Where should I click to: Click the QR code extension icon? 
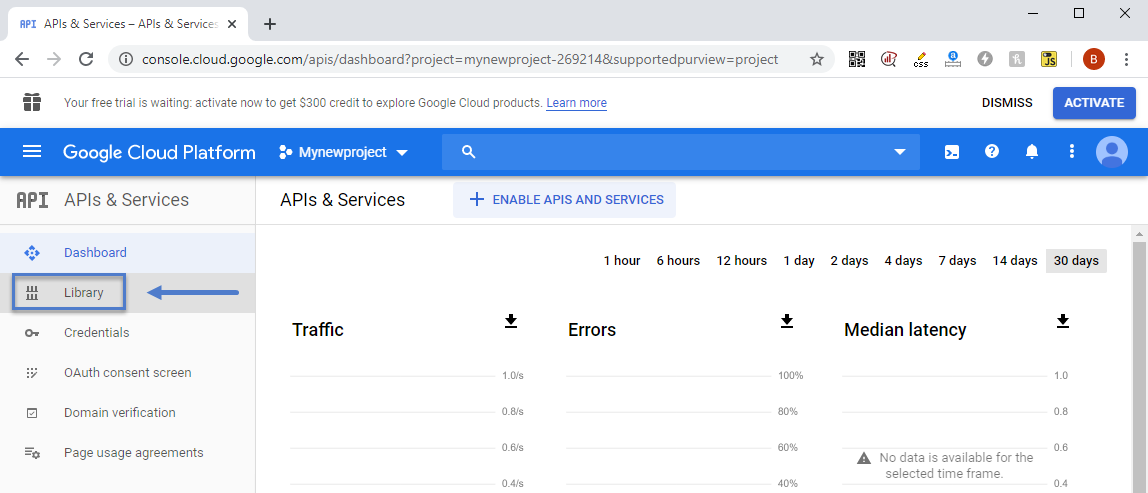point(857,59)
